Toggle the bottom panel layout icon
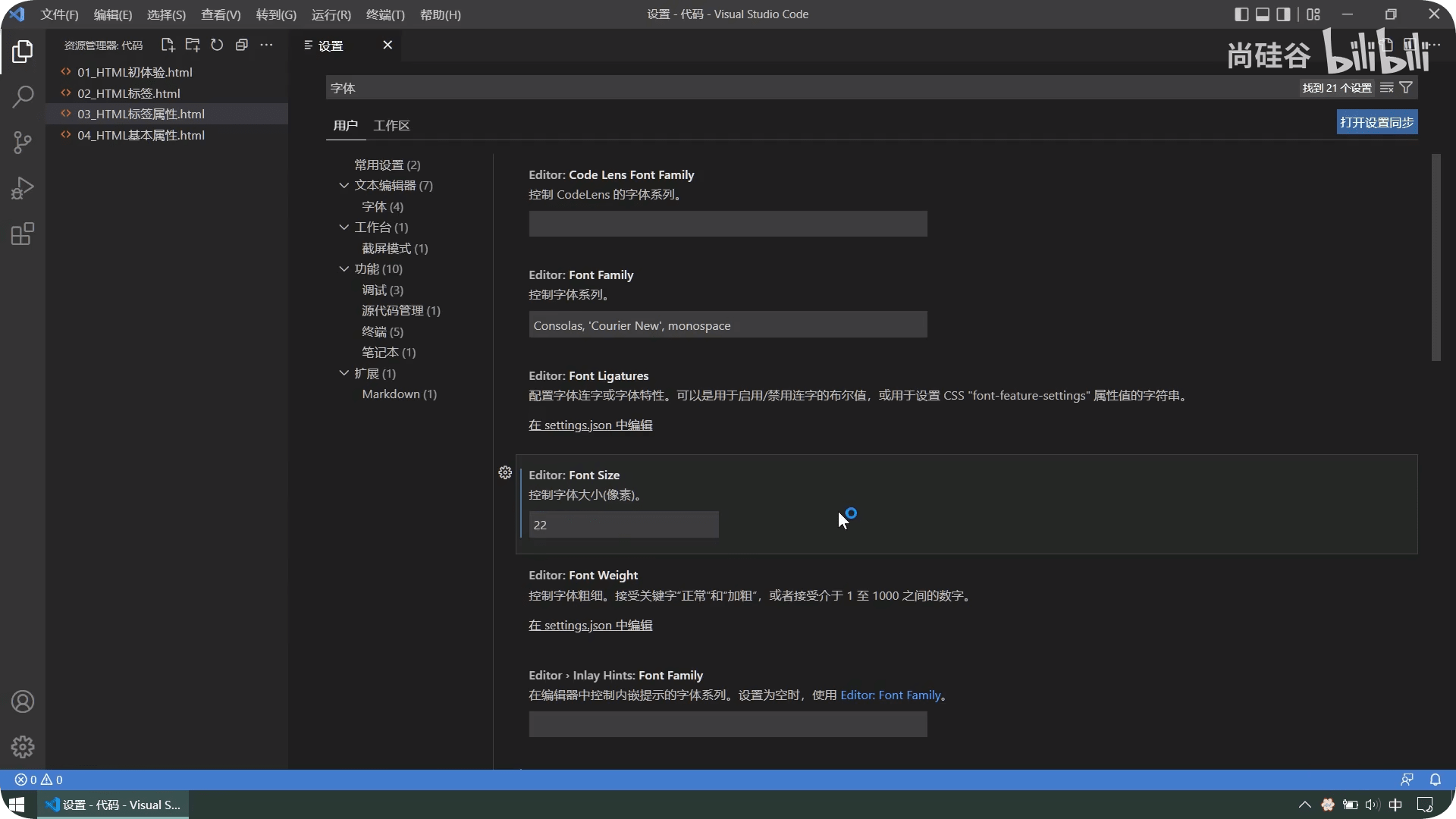Viewport: 1456px width, 819px height. [1263, 14]
